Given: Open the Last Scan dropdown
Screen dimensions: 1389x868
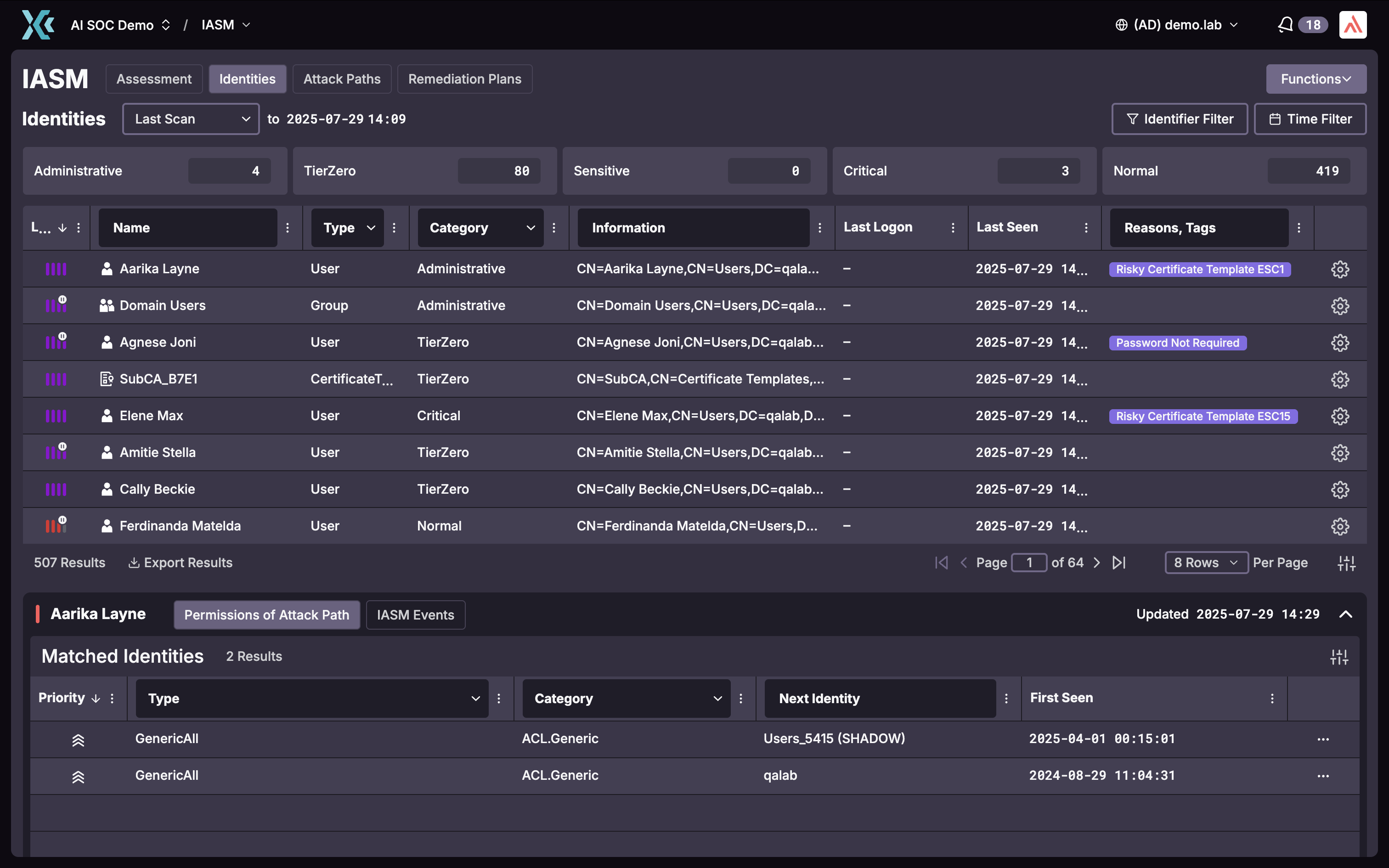Looking at the screenshot, I should [x=191, y=119].
